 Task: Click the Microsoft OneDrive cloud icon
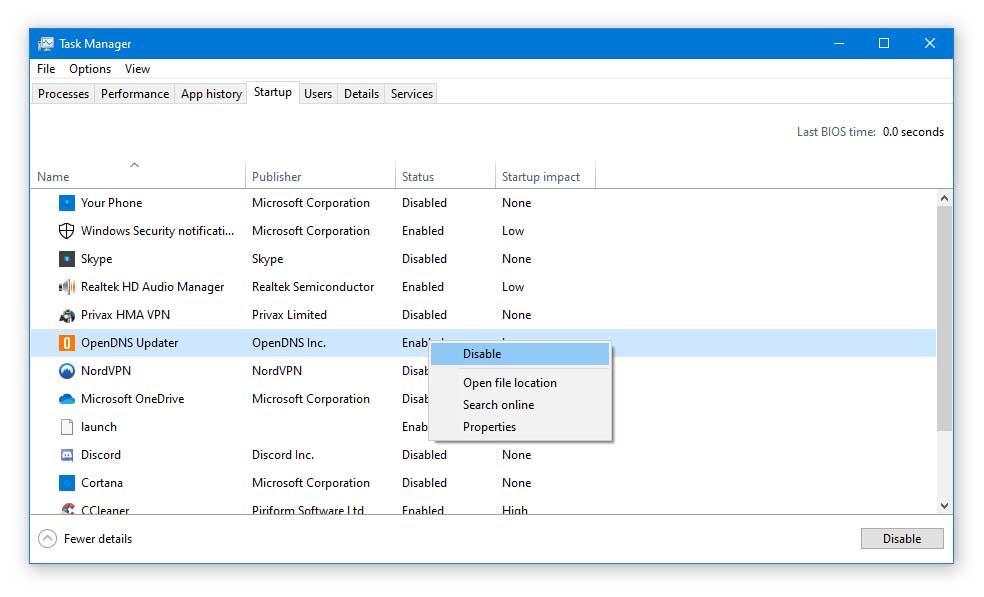tap(67, 399)
